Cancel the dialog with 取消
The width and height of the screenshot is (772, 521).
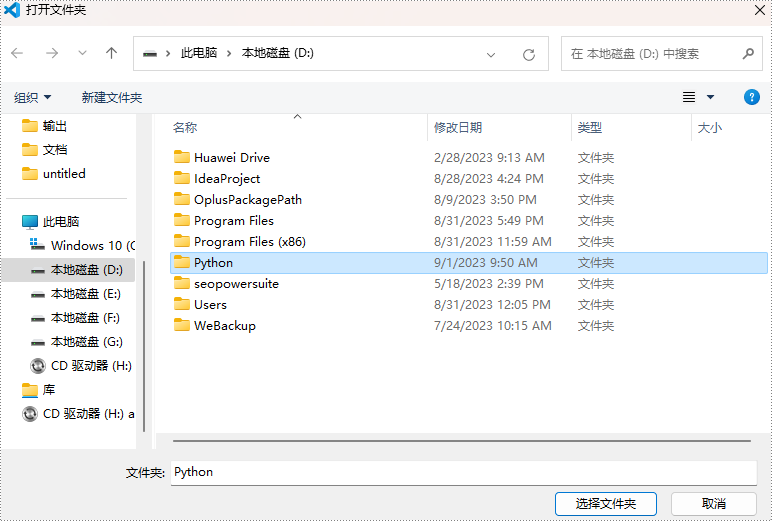[713, 504]
